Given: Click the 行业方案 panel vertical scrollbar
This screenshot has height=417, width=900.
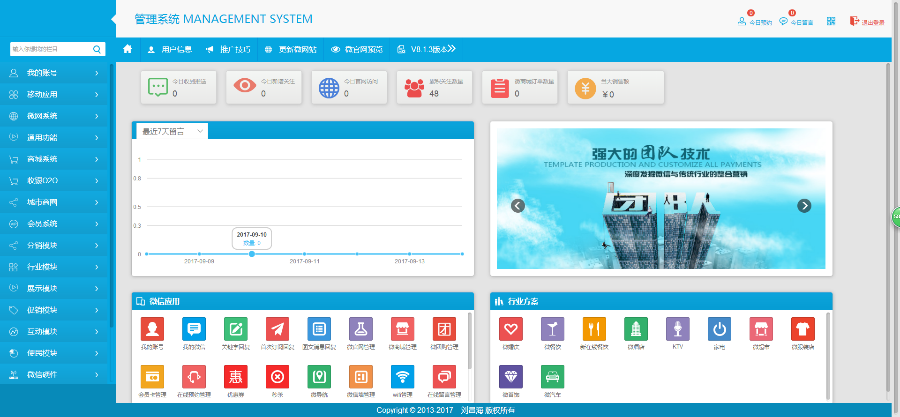Looking at the screenshot, I should (x=828, y=356).
